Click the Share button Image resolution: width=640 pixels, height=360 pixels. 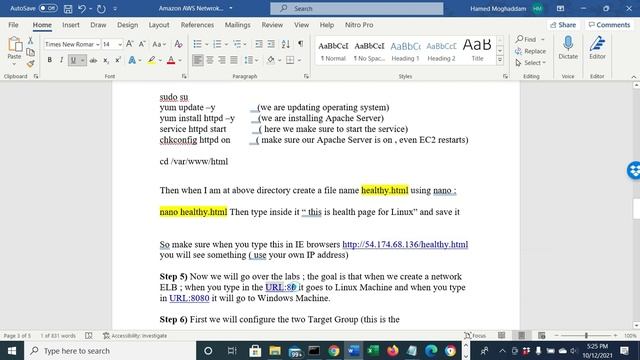(x=563, y=25)
